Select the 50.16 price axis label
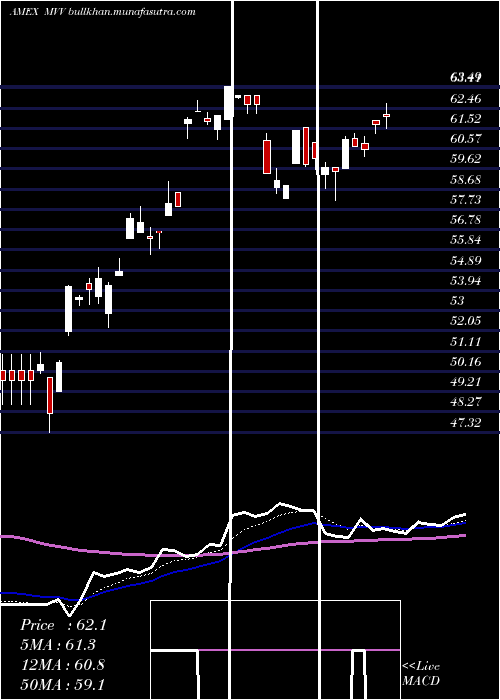Image resolution: width=500 pixels, height=700 pixels. (x=466, y=362)
